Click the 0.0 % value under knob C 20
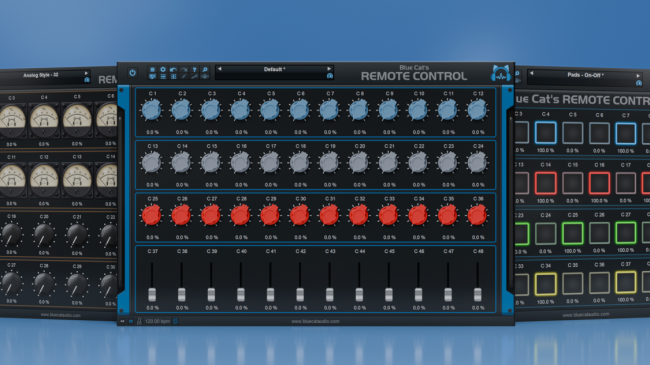Image resolution: width=650 pixels, height=365 pixels. (359, 185)
